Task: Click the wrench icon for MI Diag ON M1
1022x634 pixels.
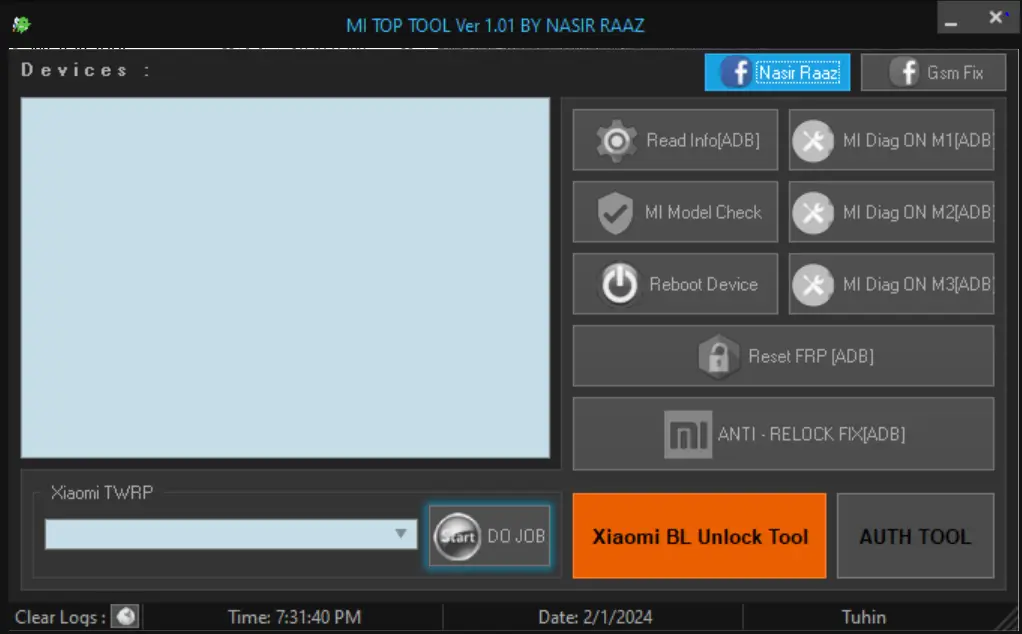Action: (x=813, y=141)
